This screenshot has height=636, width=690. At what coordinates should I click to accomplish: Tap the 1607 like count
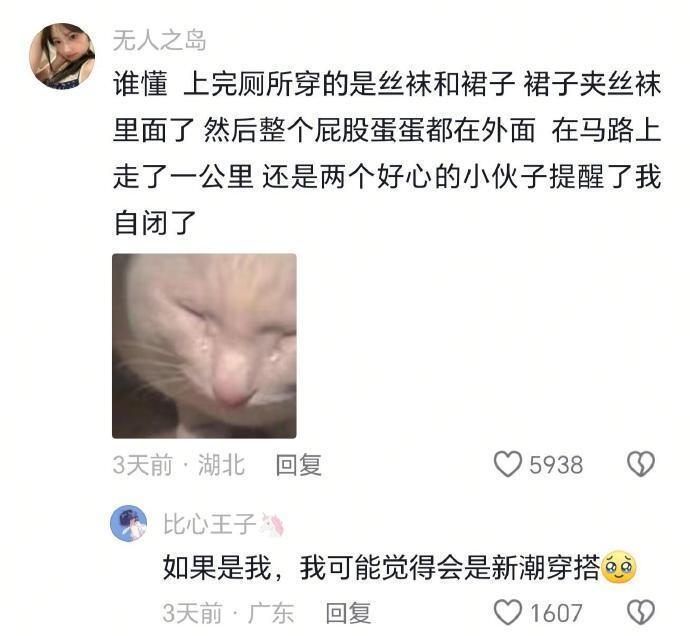click(x=556, y=613)
